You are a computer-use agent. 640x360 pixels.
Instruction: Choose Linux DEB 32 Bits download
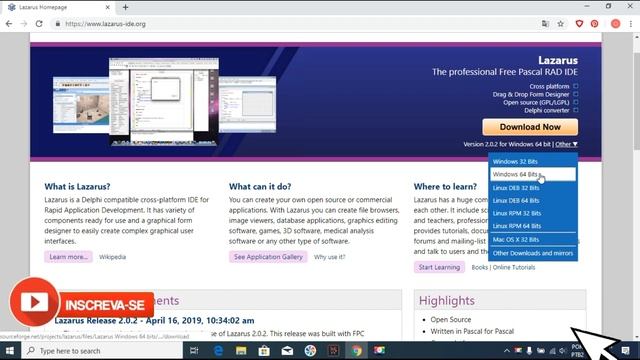pos(533,188)
